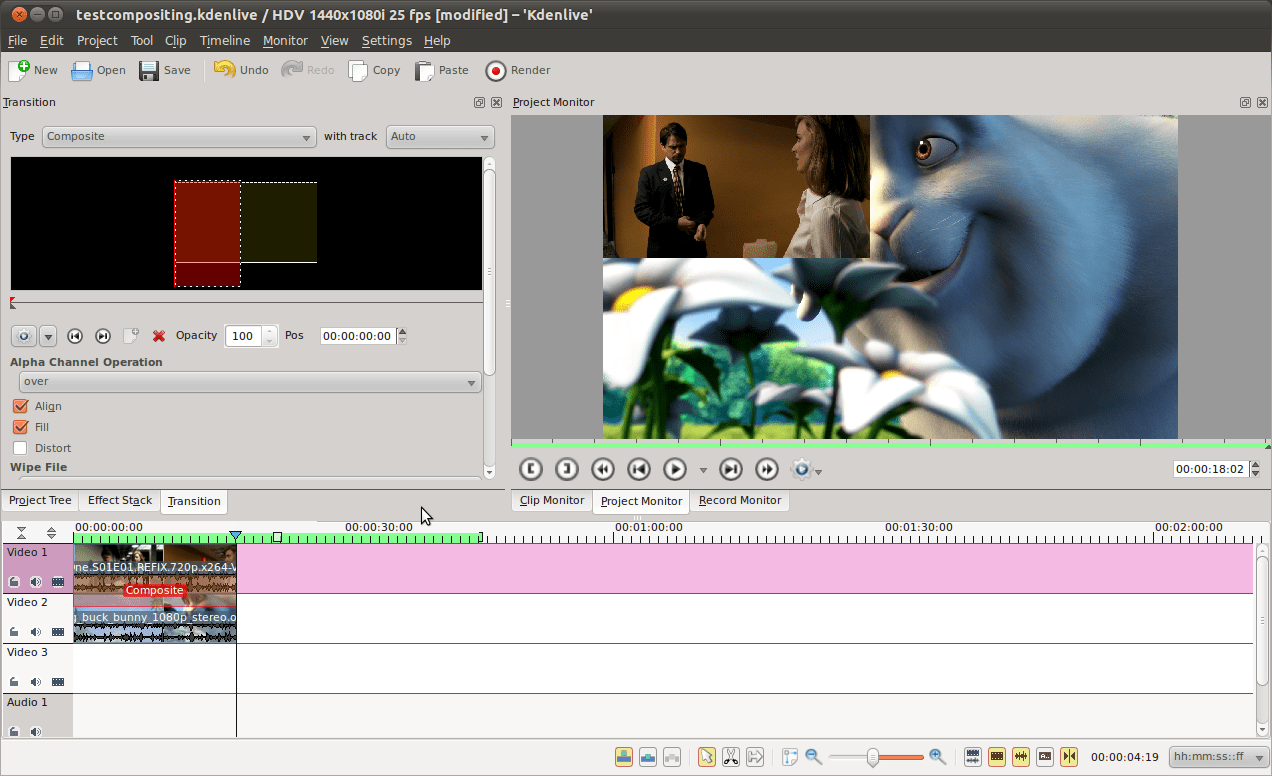Create a new project with the New button
The width and height of the screenshot is (1272, 776).
33,70
